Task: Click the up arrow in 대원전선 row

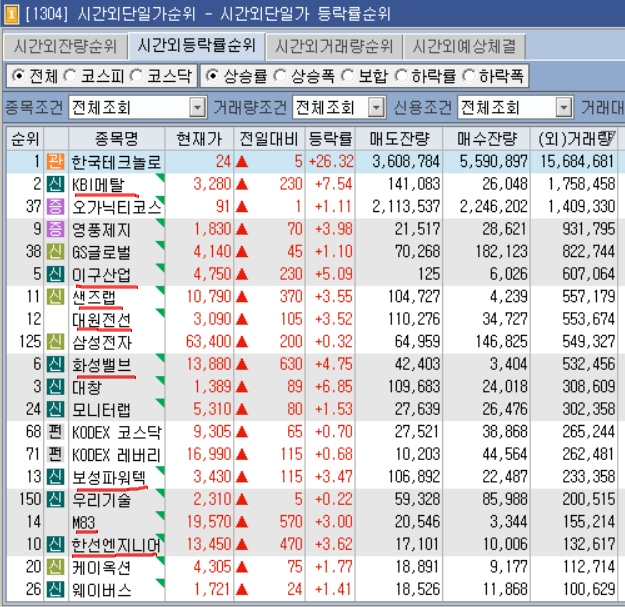Action: pos(242,319)
